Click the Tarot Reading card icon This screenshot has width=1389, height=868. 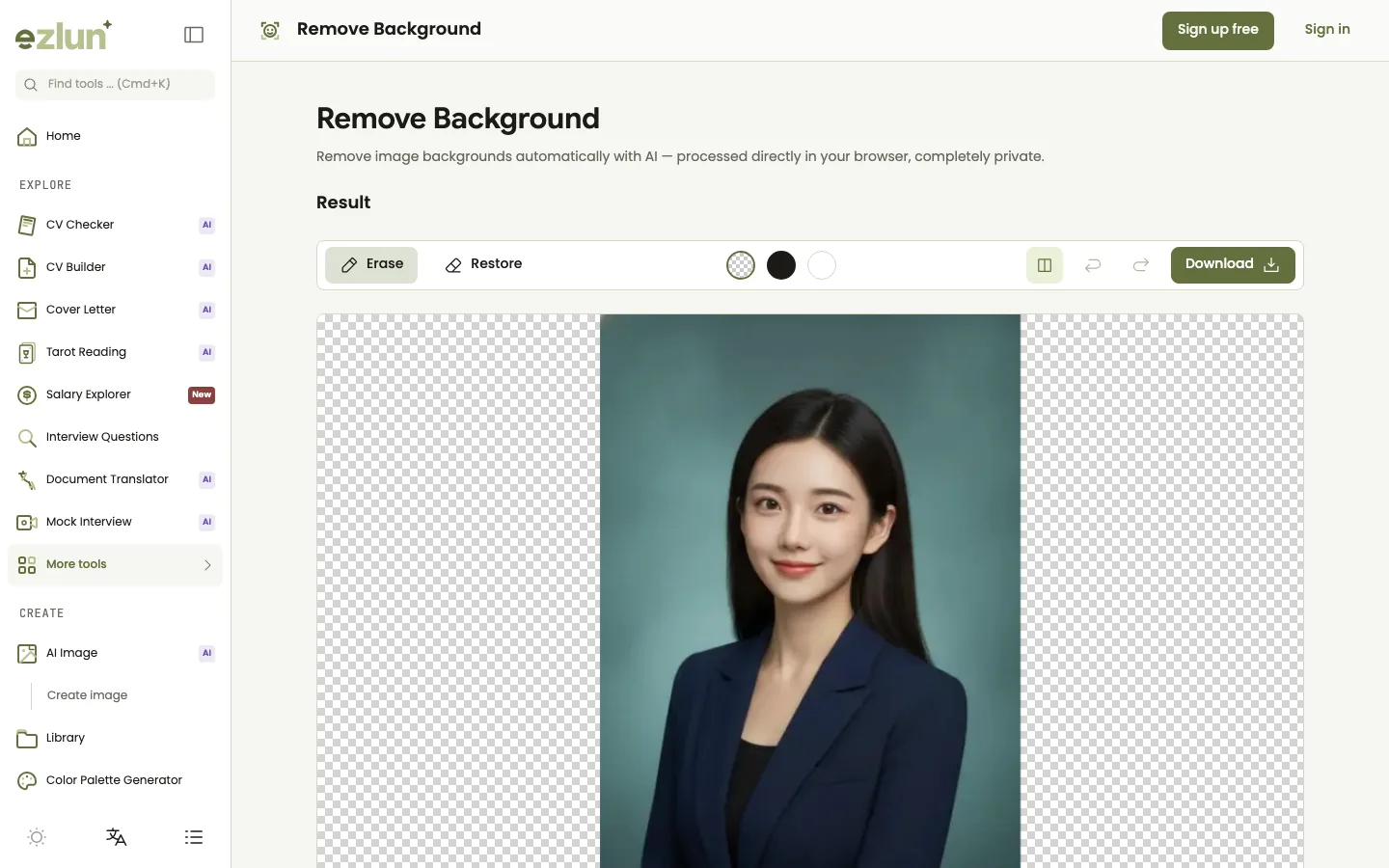click(x=27, y=353)
